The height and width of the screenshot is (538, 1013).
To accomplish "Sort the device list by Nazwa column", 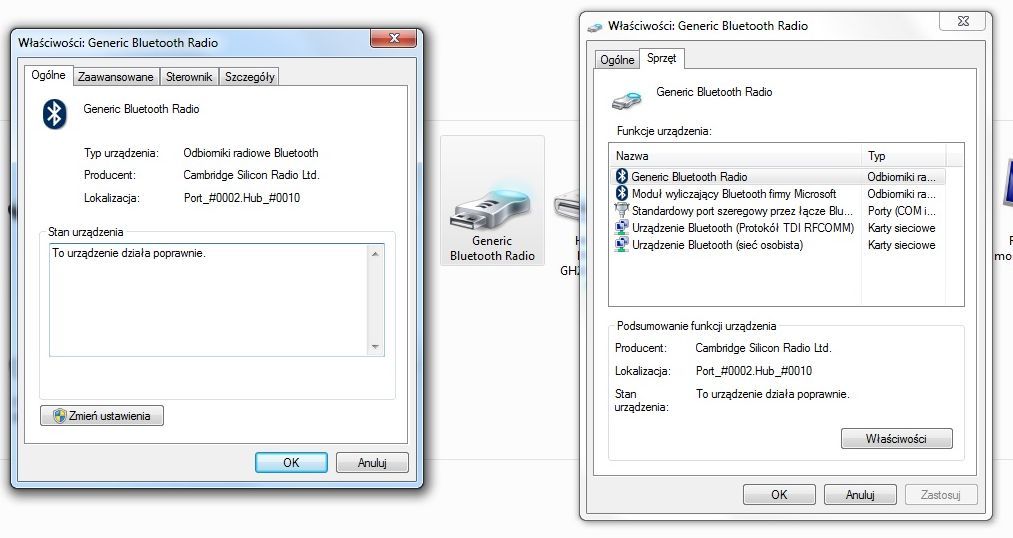I will point(734,156).
